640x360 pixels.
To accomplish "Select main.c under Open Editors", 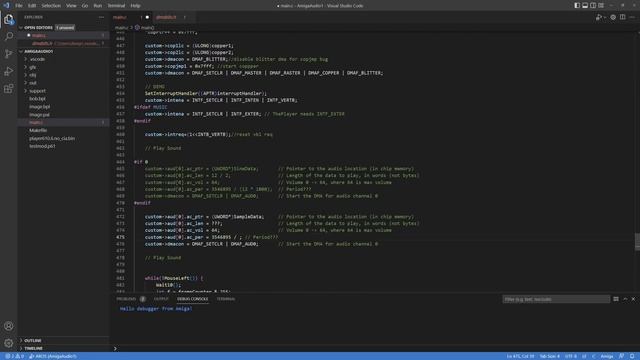I will (64, 36).
